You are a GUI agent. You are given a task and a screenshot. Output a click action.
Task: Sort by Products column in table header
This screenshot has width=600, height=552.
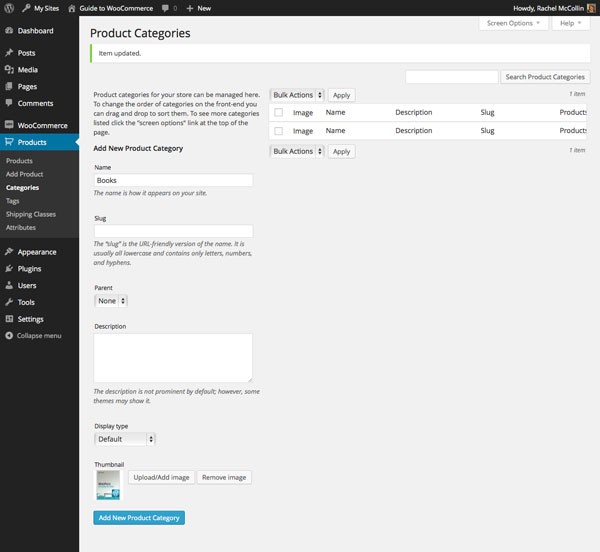(x=572, y=112)
